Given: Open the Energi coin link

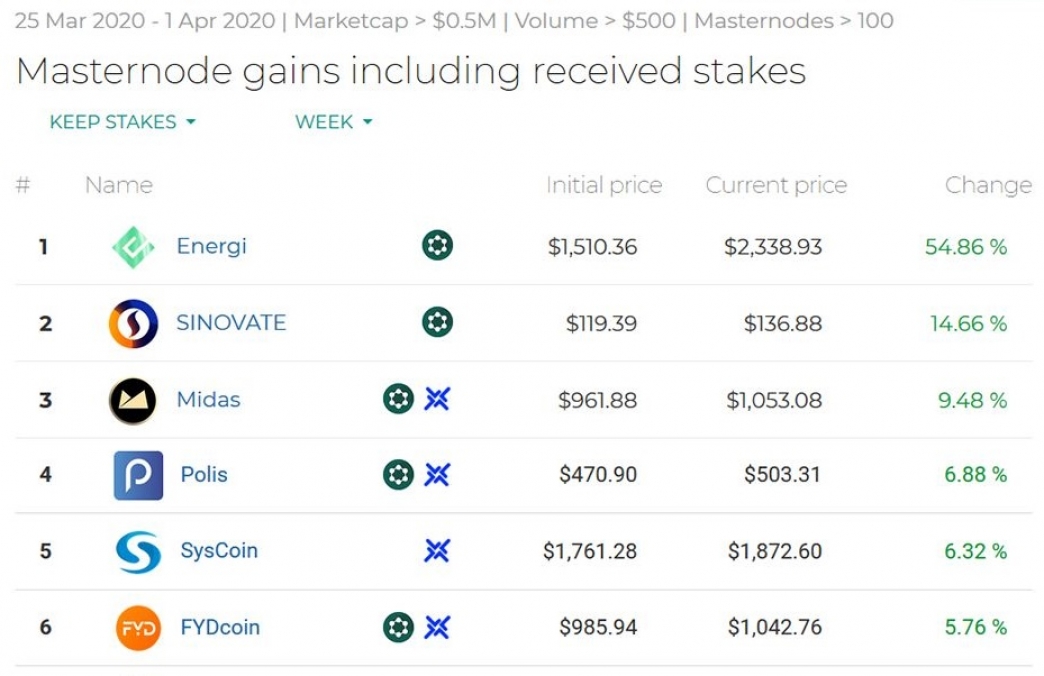Looking at the screenshot, I should [x=211, y=246].
